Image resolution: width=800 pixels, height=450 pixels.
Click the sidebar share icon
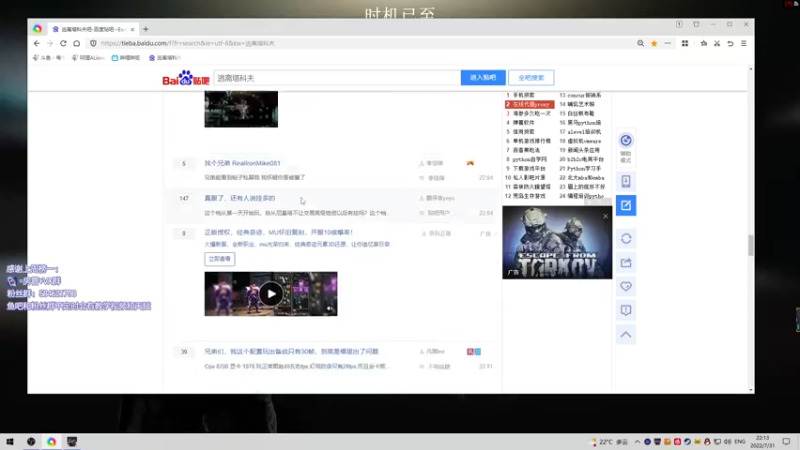tap(626, 263)
